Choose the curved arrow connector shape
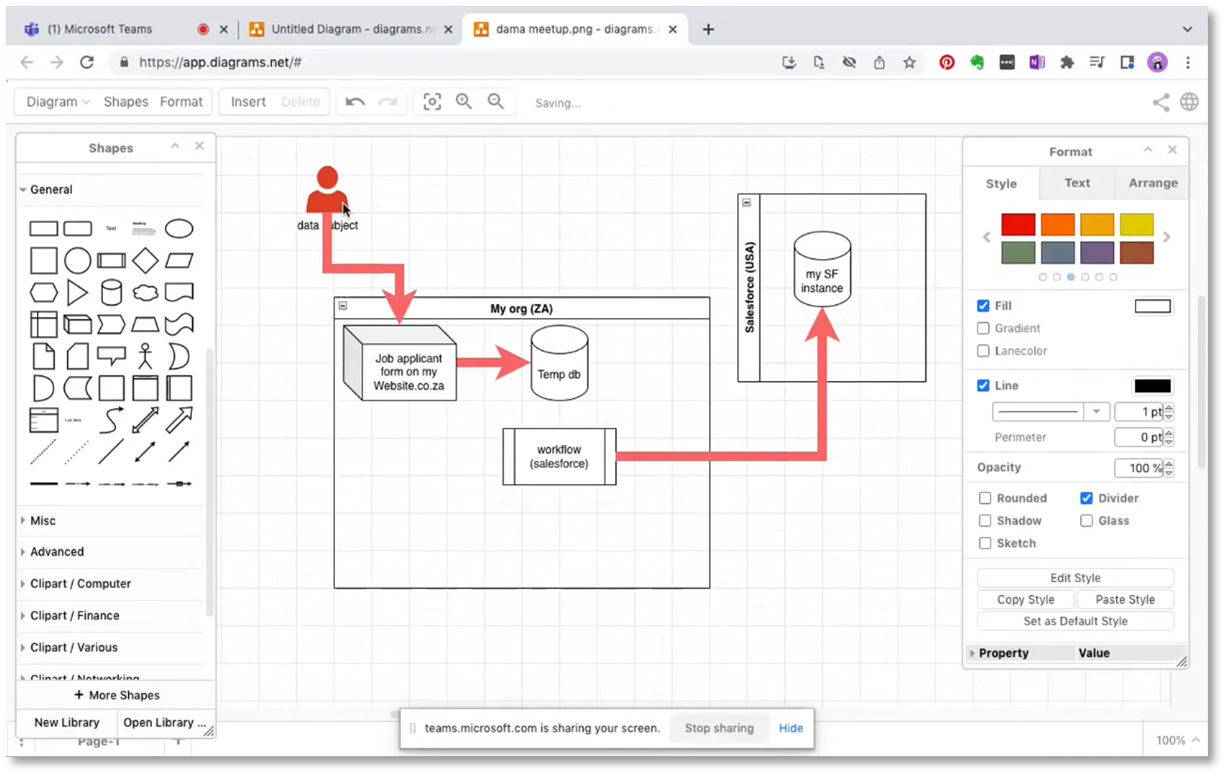This screenshot has height=776, width=1227. click(112, 419)
